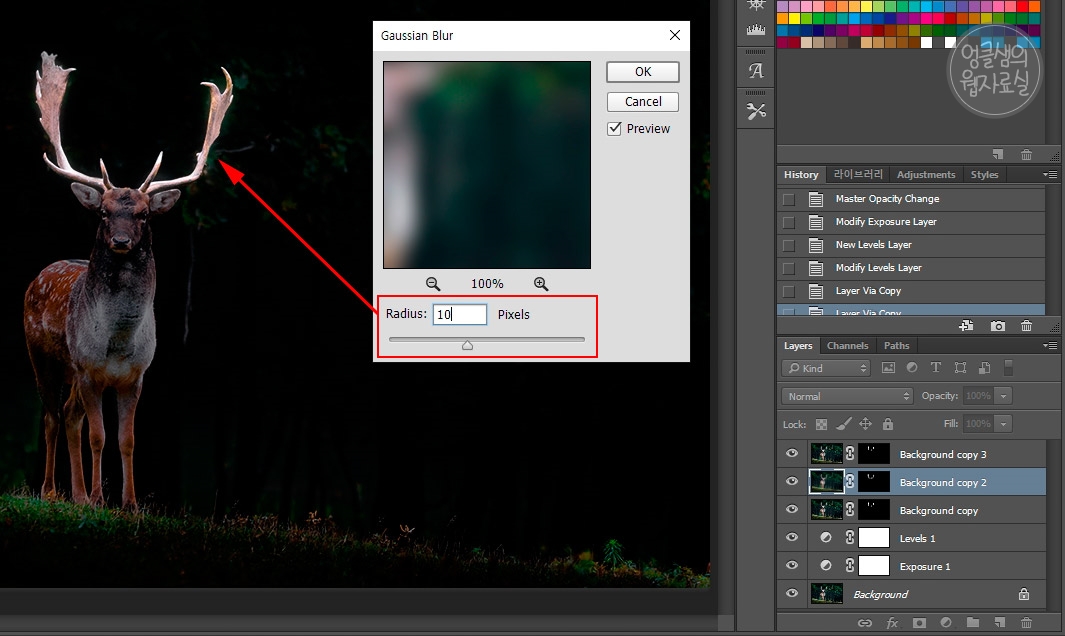The width and height of the screenshot is (1065, 636).
Task: Hide the Background copy layer
Action: pyautogui.click(x=792, y=510)
